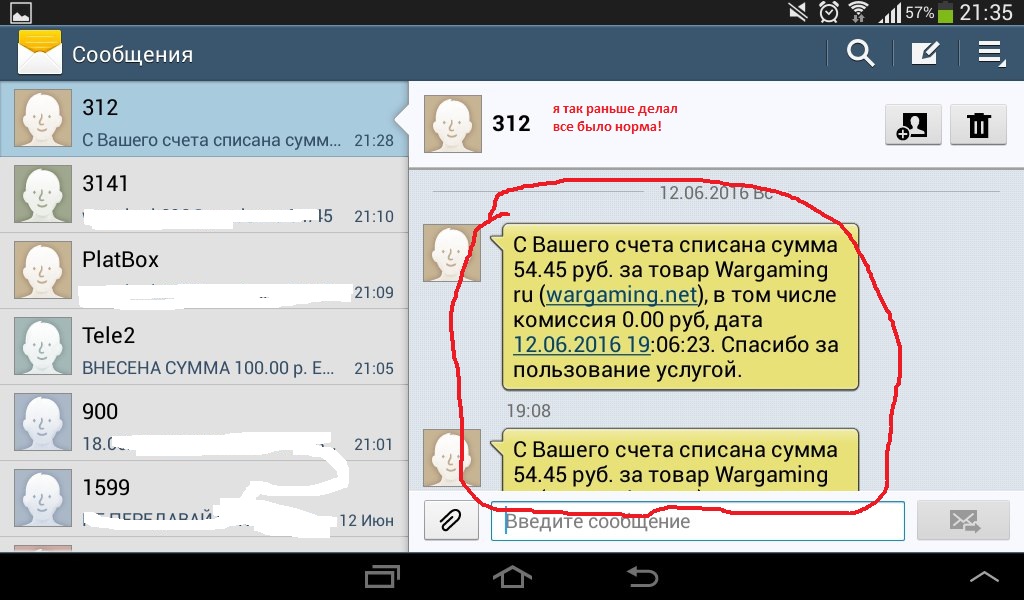The width and height of the screenshot is (1024, 600).
Task: Tap the back arrow in the navigation bar
Action: click(642, 576)
